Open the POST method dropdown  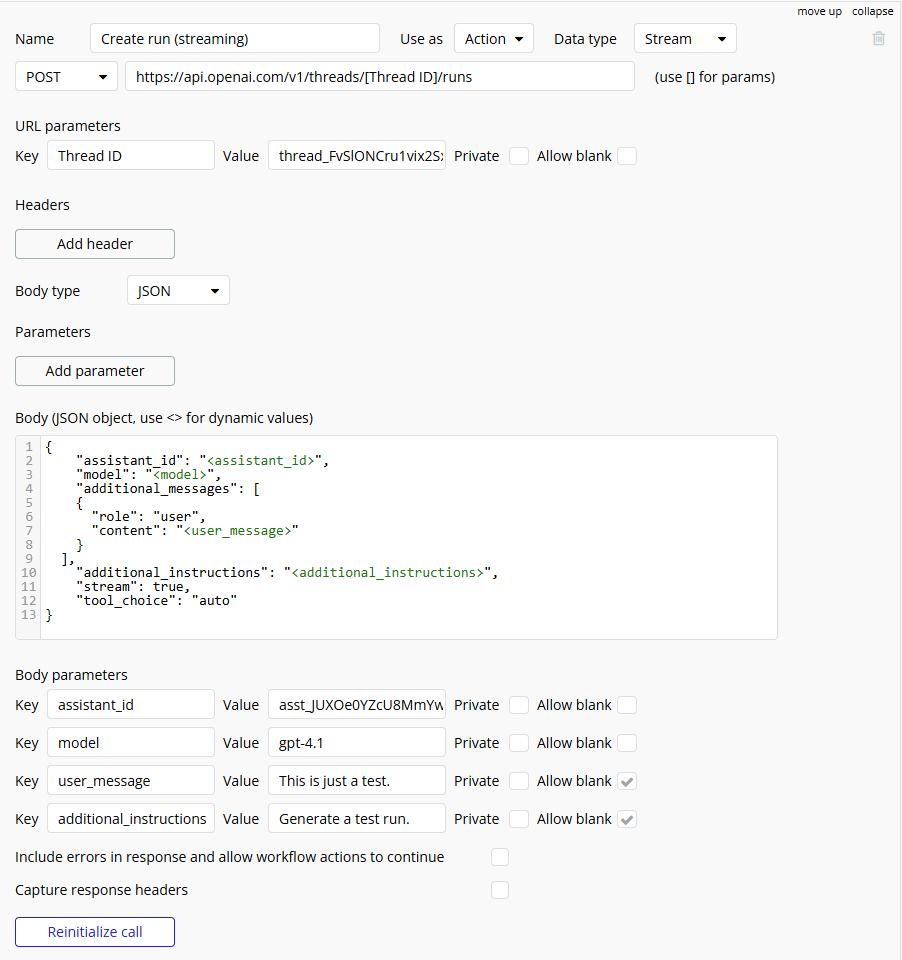(67, 77)
